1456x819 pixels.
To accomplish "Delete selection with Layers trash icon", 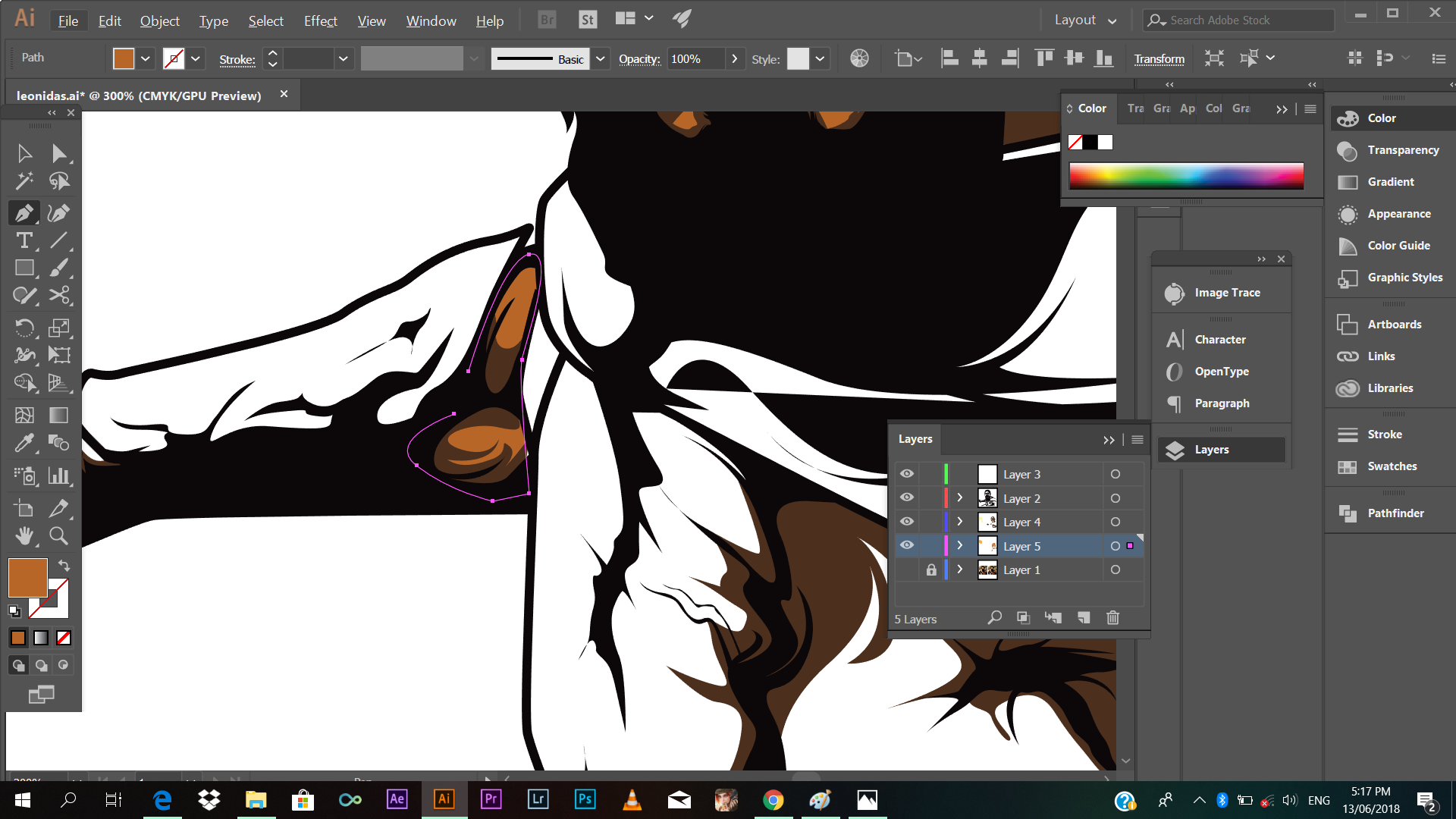I will click(1112, 618).
